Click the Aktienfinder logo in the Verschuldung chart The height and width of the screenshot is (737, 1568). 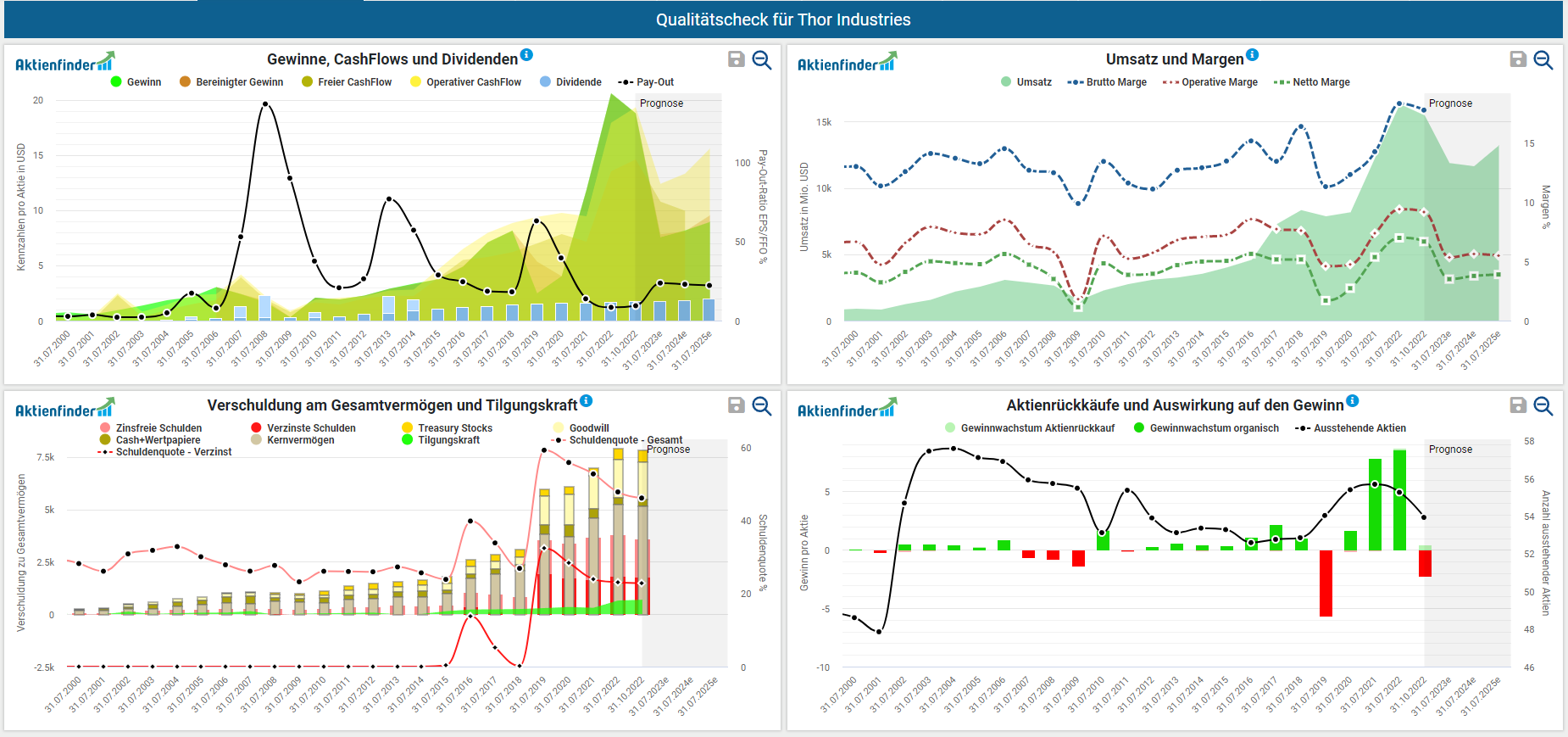tap(64, 408)
